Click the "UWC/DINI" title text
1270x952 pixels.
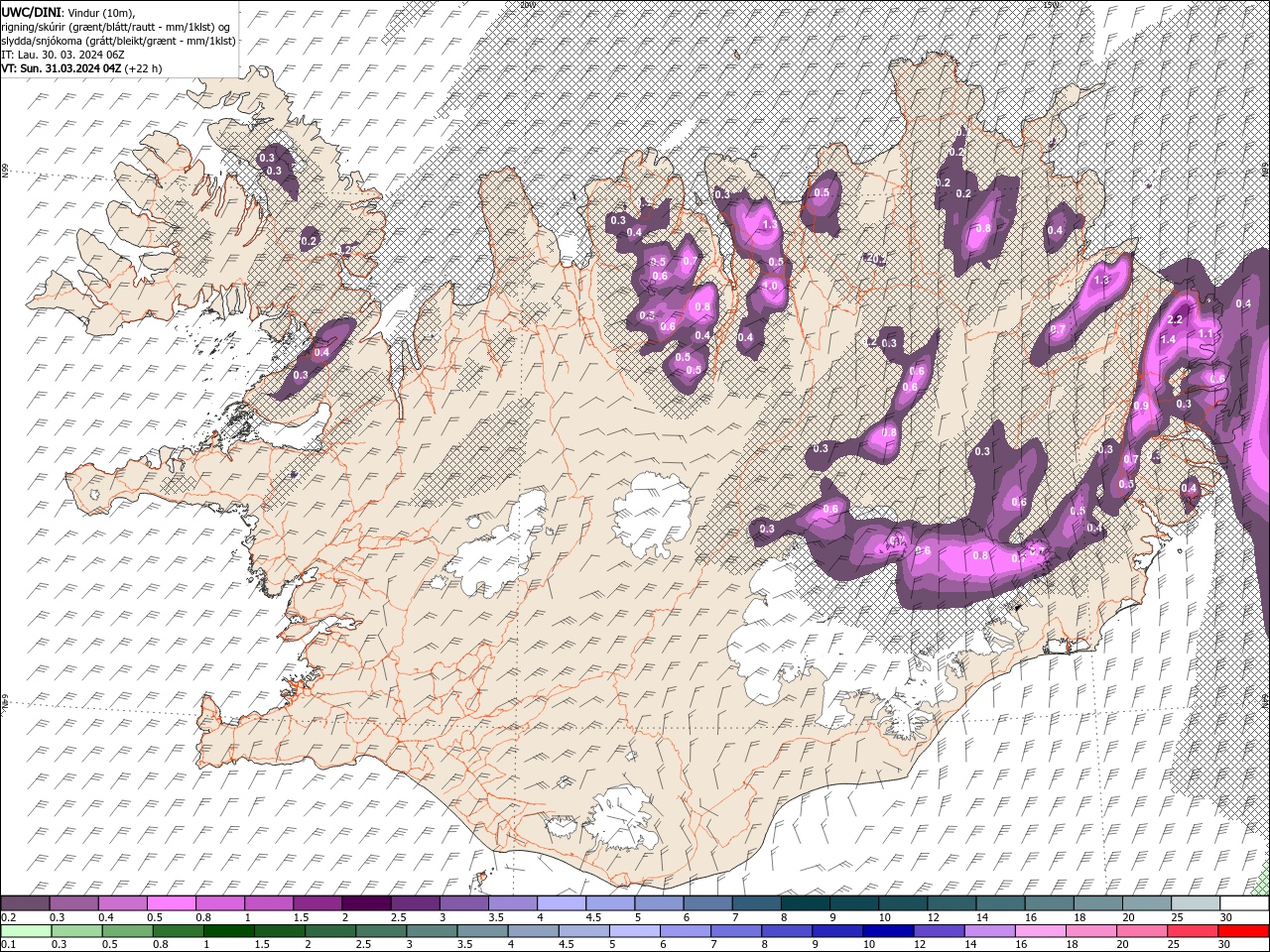32,11
